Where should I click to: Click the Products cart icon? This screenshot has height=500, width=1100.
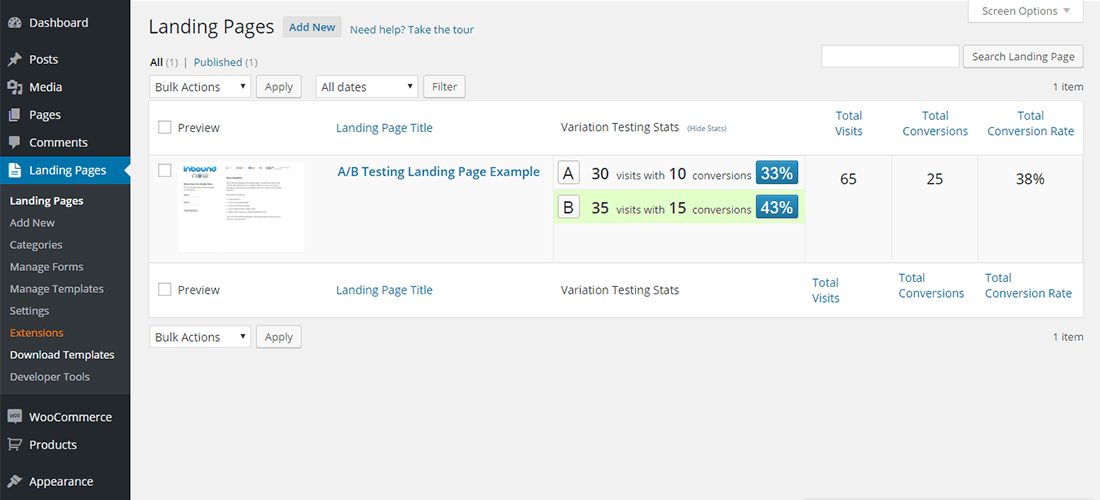[15, 445]
